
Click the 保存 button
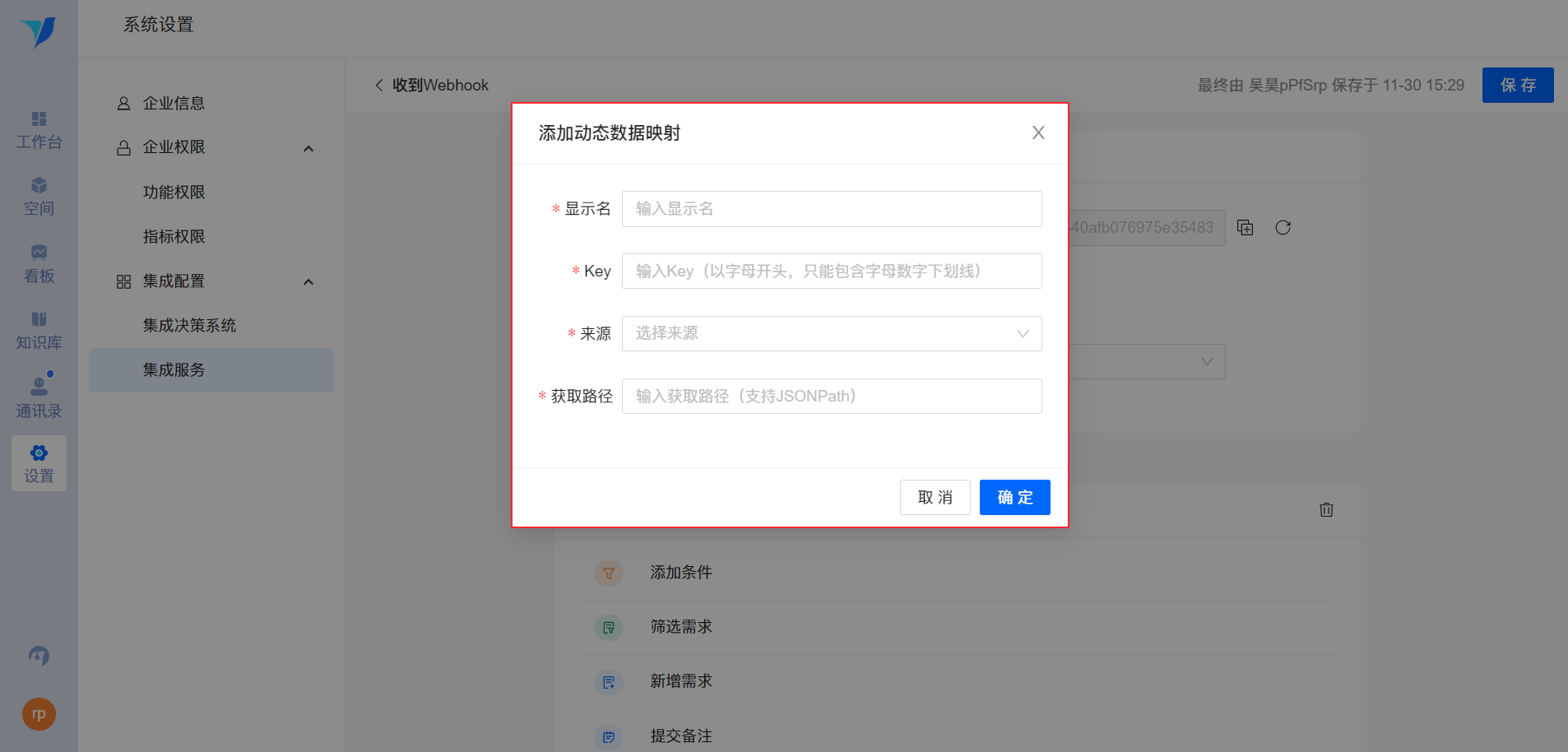1518,85
